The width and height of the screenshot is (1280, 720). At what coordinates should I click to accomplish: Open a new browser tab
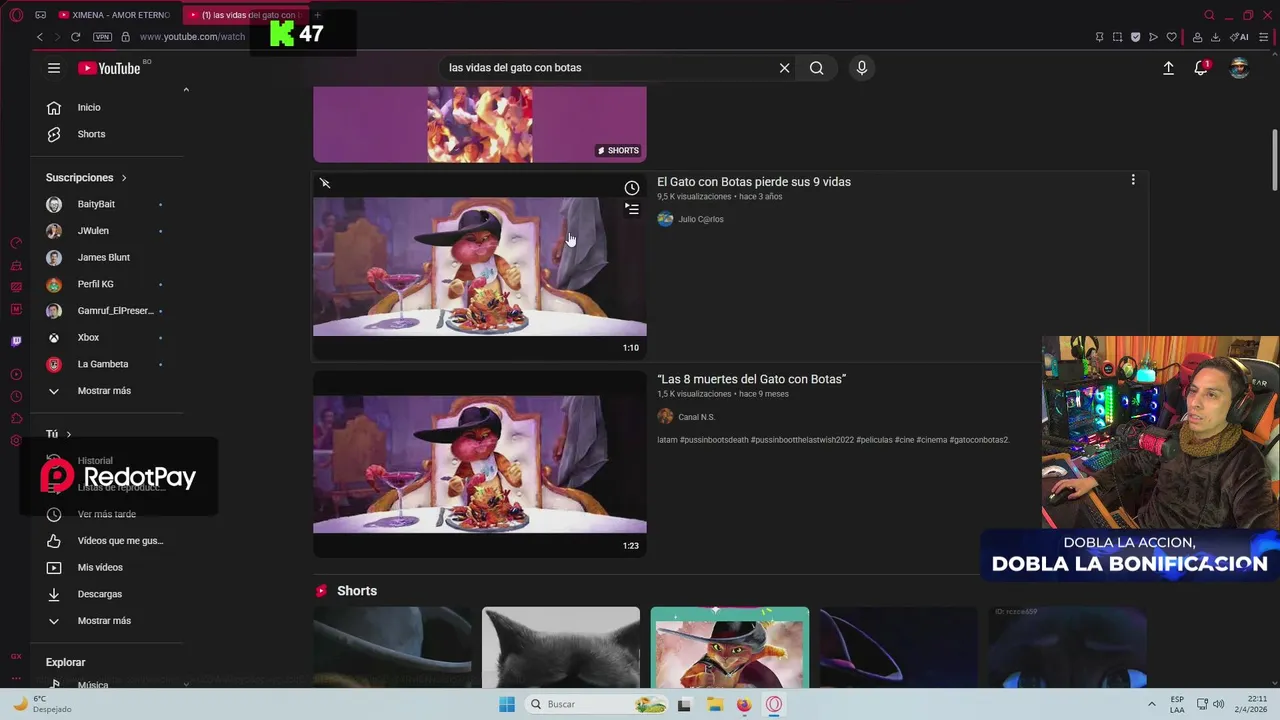(x=317, y=15)
